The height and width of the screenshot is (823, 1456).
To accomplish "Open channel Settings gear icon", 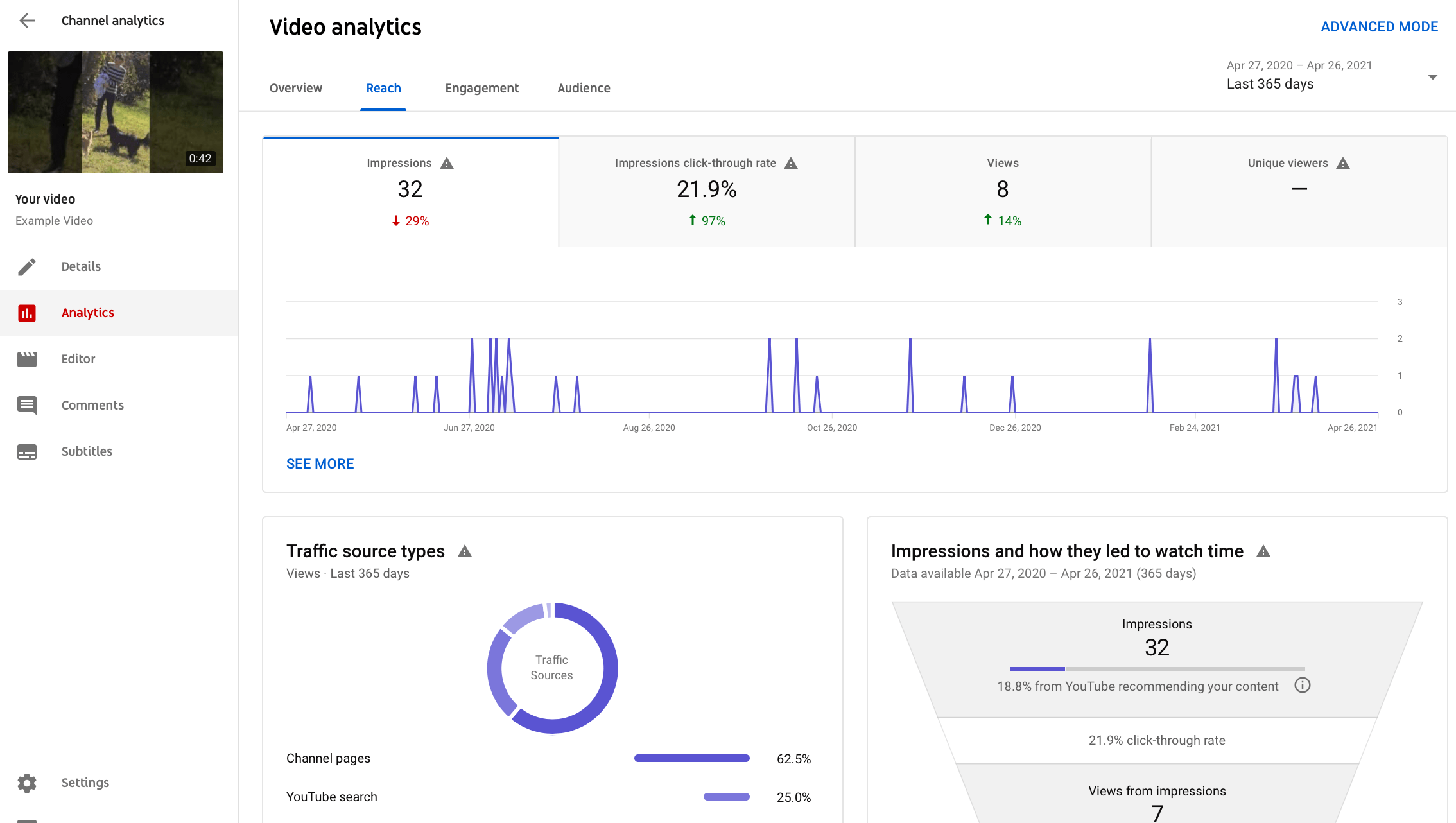I will click(27, 783).
